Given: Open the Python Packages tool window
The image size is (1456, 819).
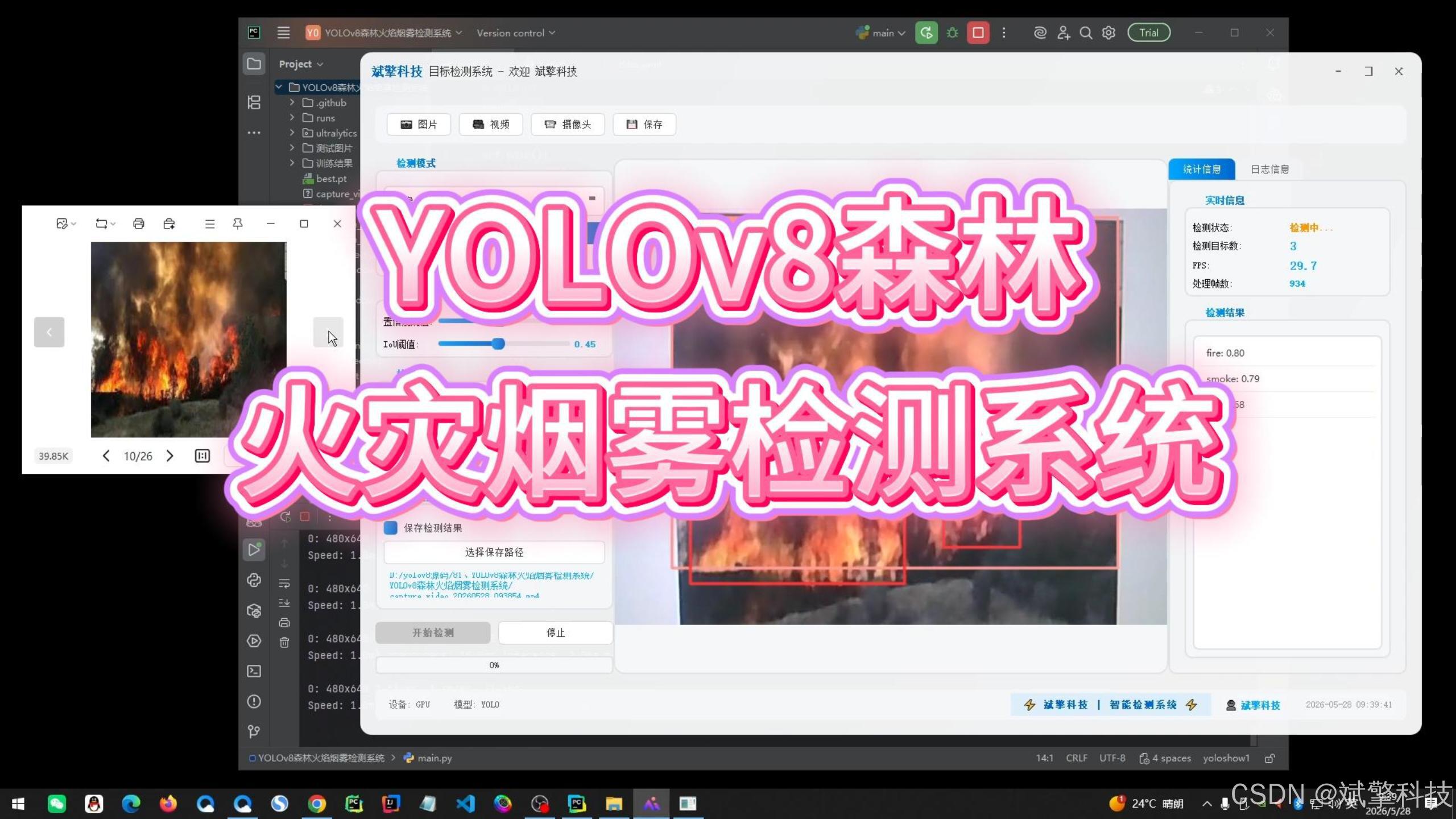Looking at the screenshot, I should click(254, 611).
